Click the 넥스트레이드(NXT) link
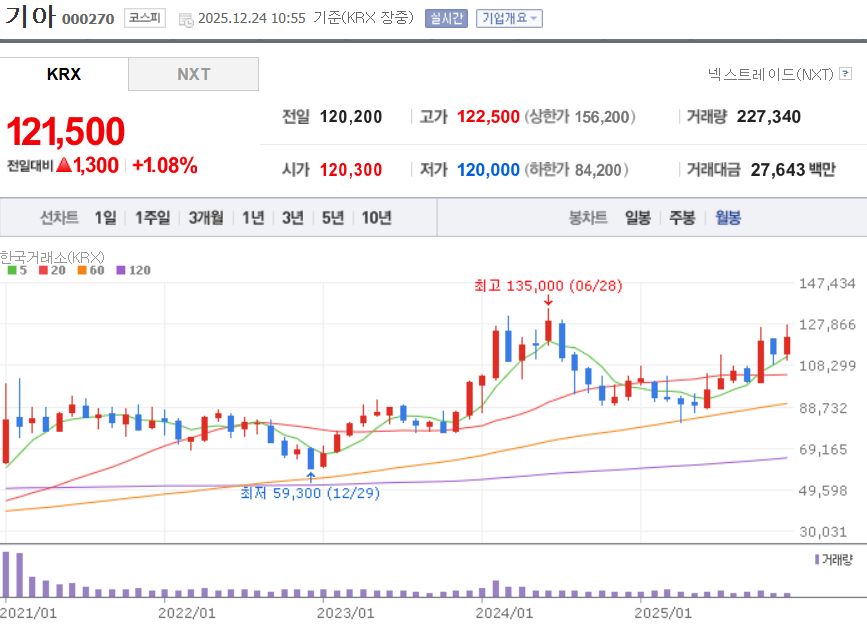The image size is (867, 637). pyautogui.click(x=770, y=74)
